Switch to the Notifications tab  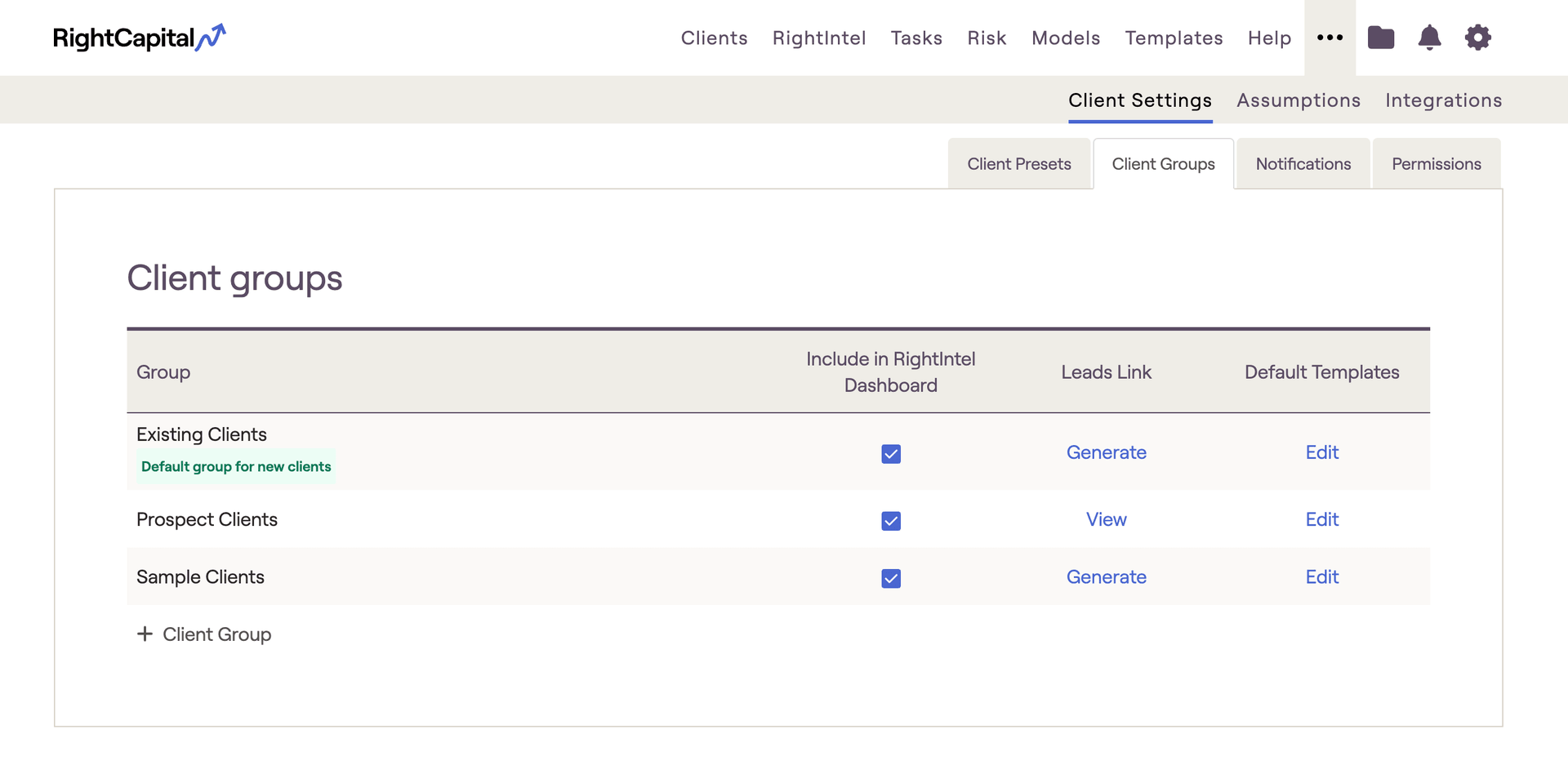point(1303,164)
